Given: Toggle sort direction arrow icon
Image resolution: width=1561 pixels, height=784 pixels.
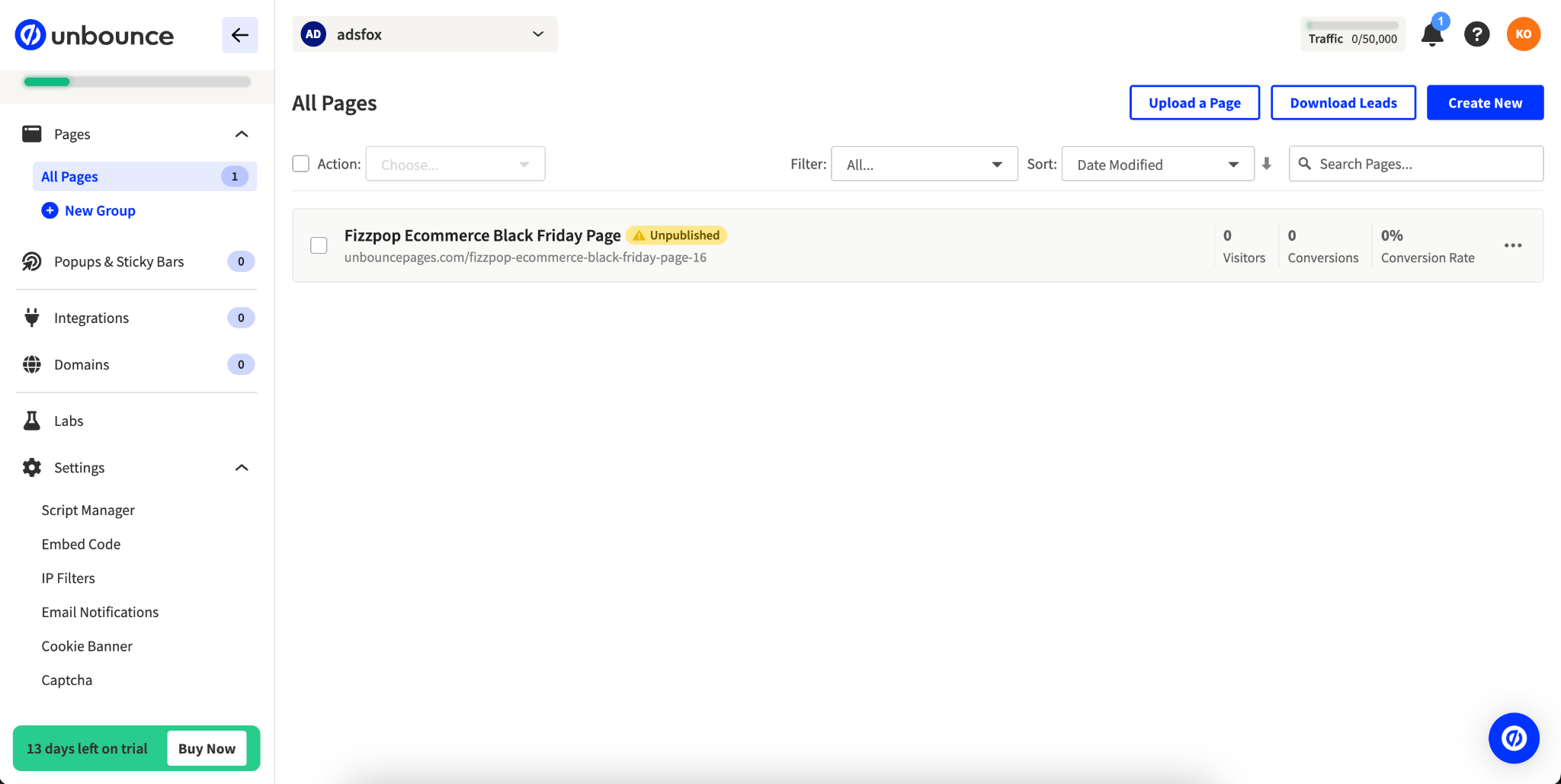Looking at the screenshot, I should (1267, 164).
